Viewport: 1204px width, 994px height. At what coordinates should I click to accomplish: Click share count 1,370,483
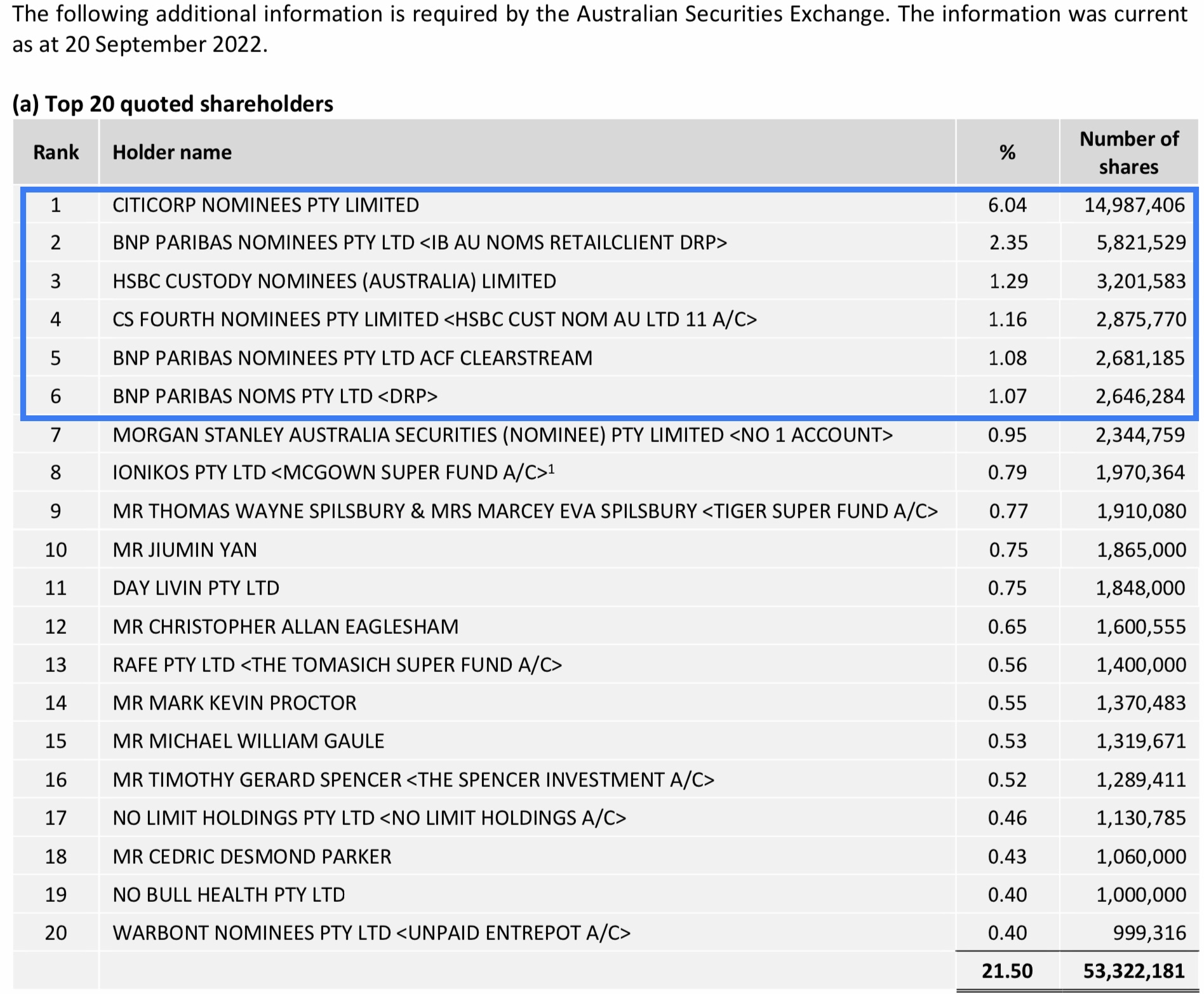(x=1141, y=703)
